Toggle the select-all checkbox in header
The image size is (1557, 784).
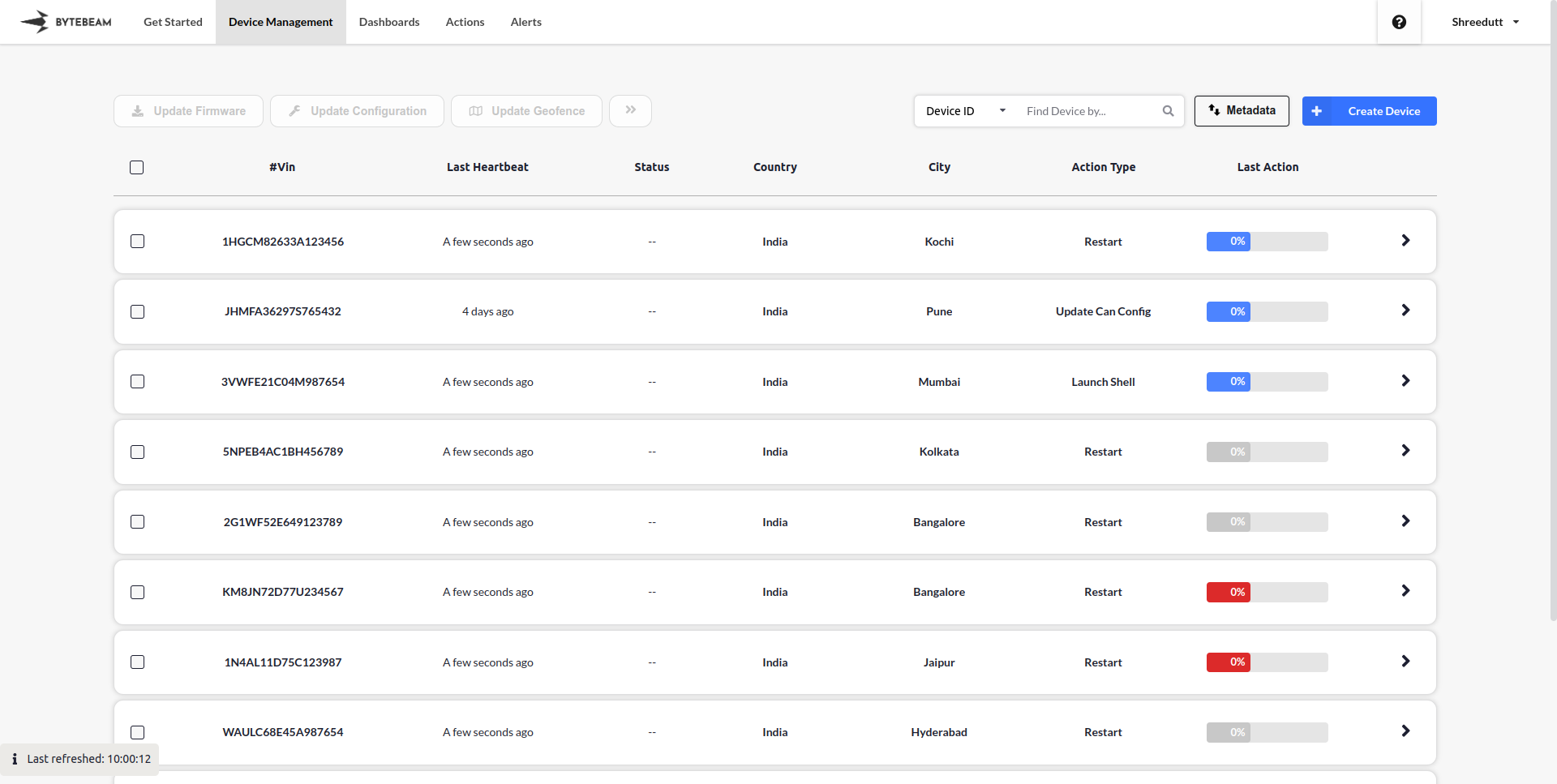click(x=137, y=167)
